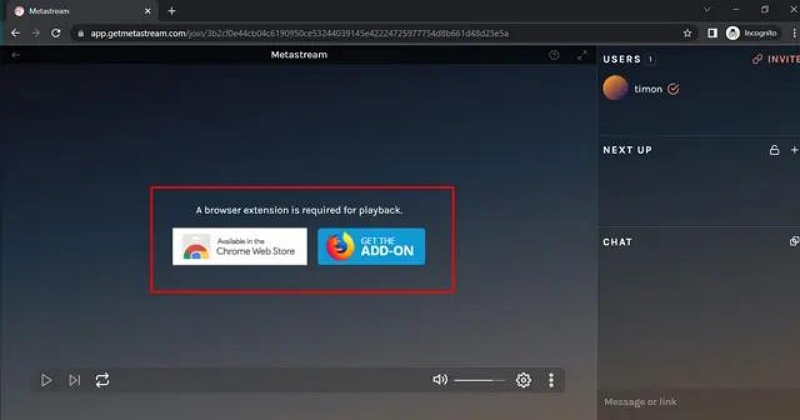
Task: Open the Chrome three-dot menu
Action: point(794,33)
